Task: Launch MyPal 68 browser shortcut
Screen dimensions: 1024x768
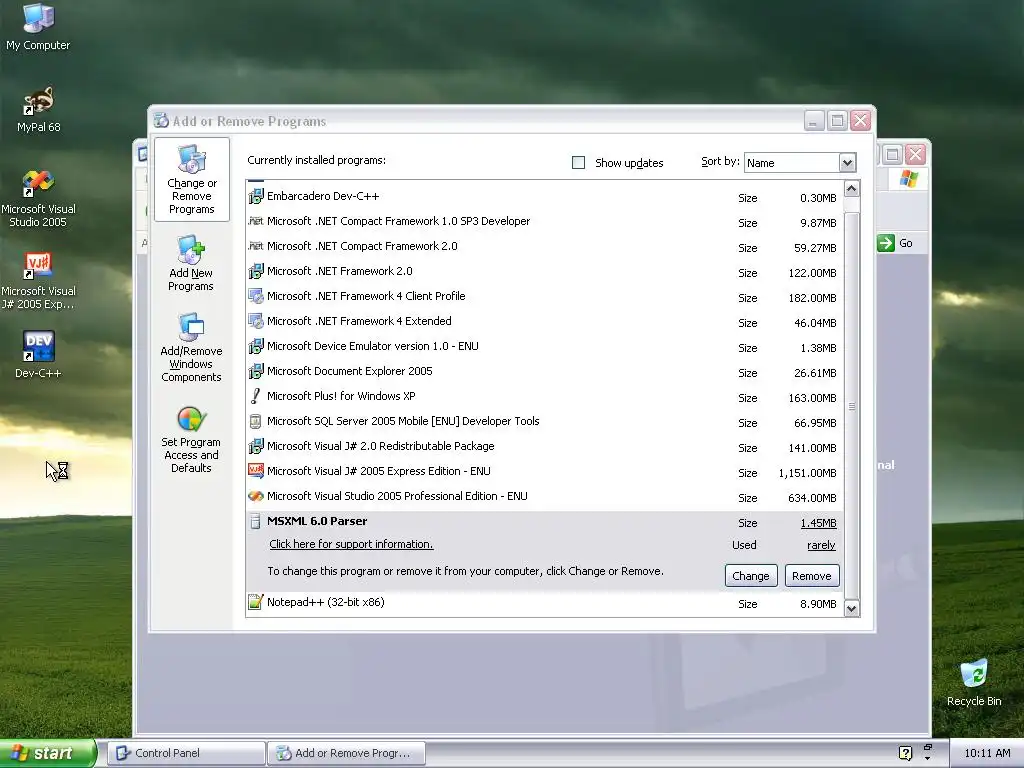Action: pos(38,109)
